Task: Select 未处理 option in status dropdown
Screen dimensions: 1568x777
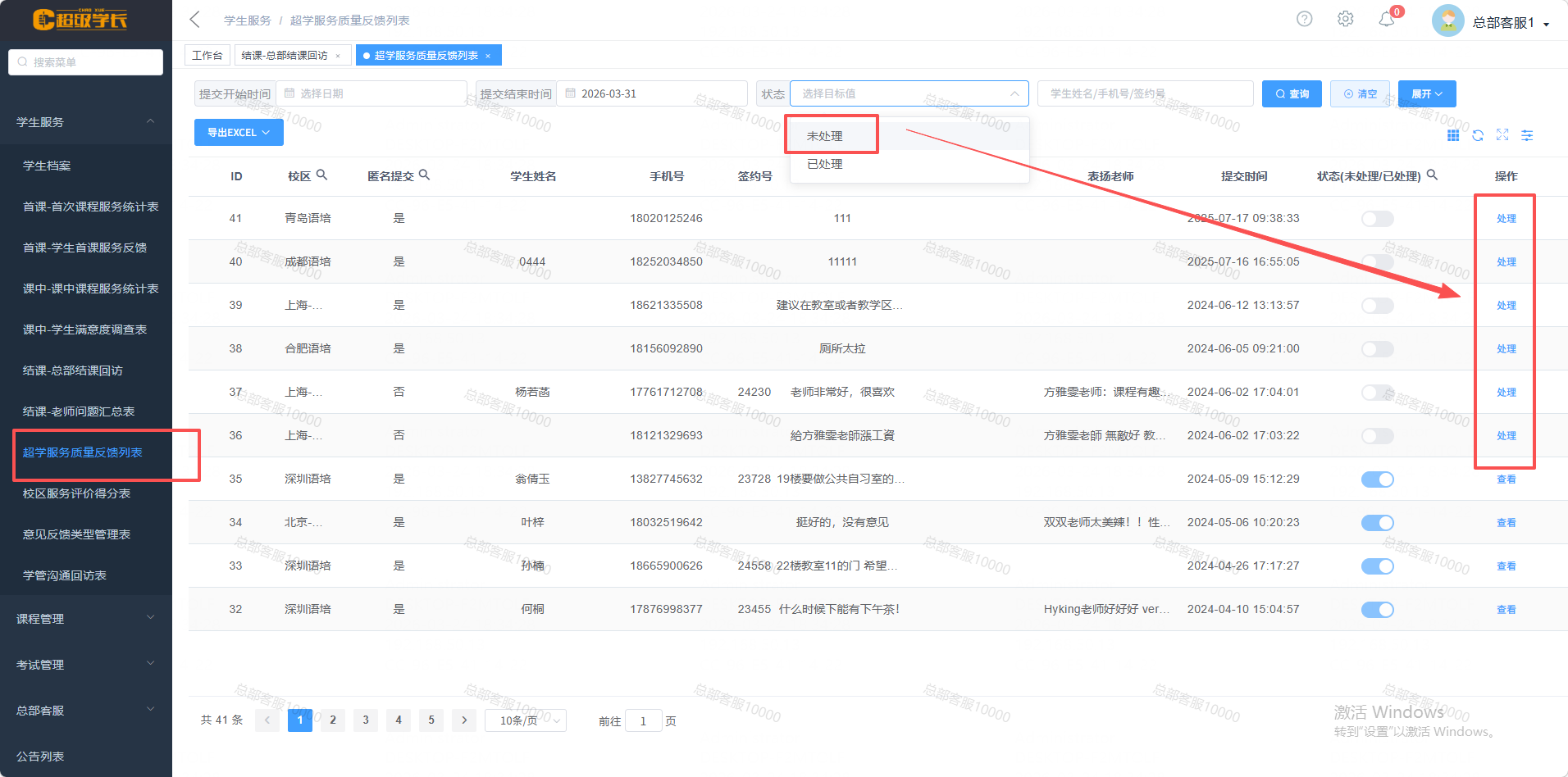Action: (x=825, y=136)
